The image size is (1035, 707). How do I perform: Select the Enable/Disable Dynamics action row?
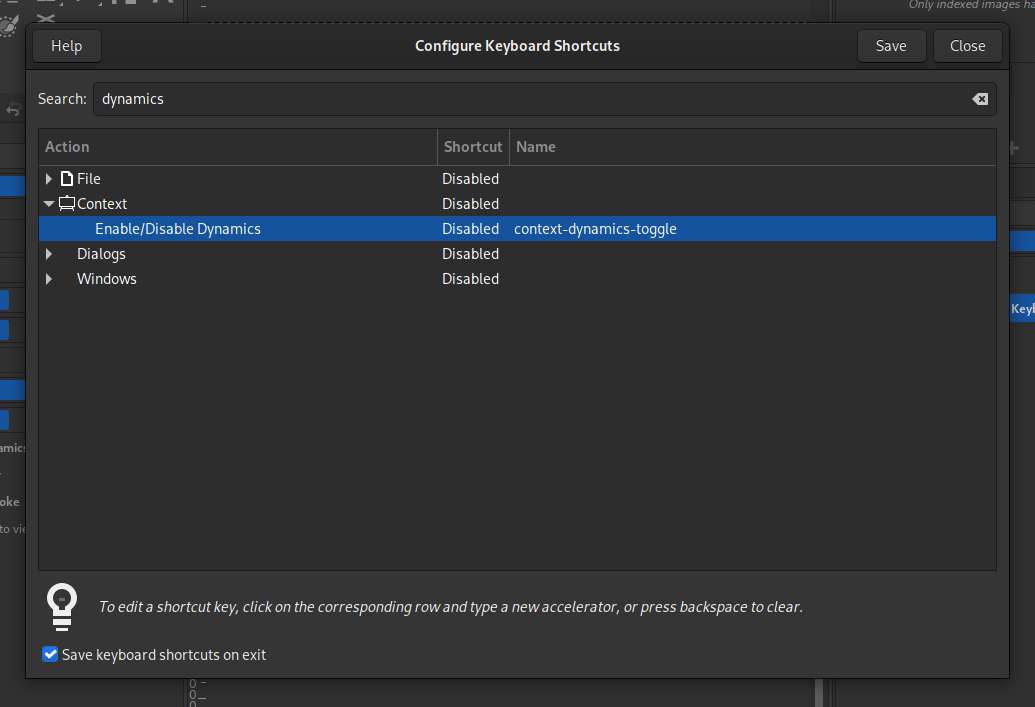pyautogui.click(x=177, y=228)
